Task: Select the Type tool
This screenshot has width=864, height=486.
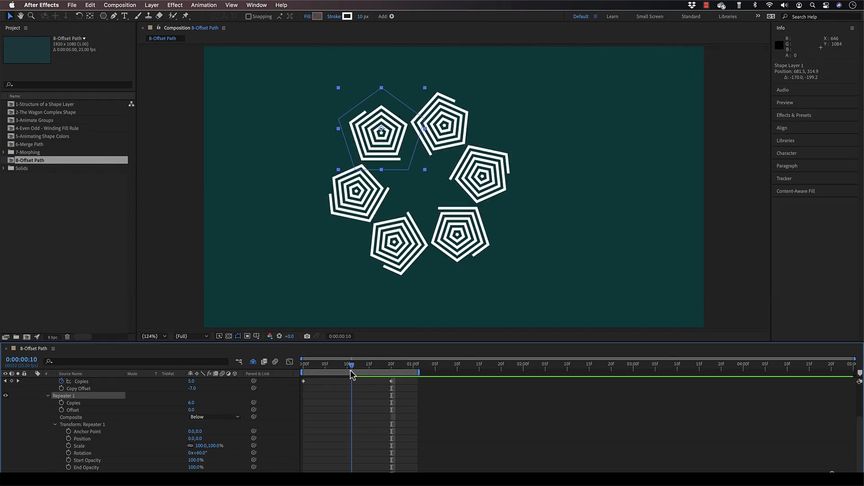Action: point(125,16)
